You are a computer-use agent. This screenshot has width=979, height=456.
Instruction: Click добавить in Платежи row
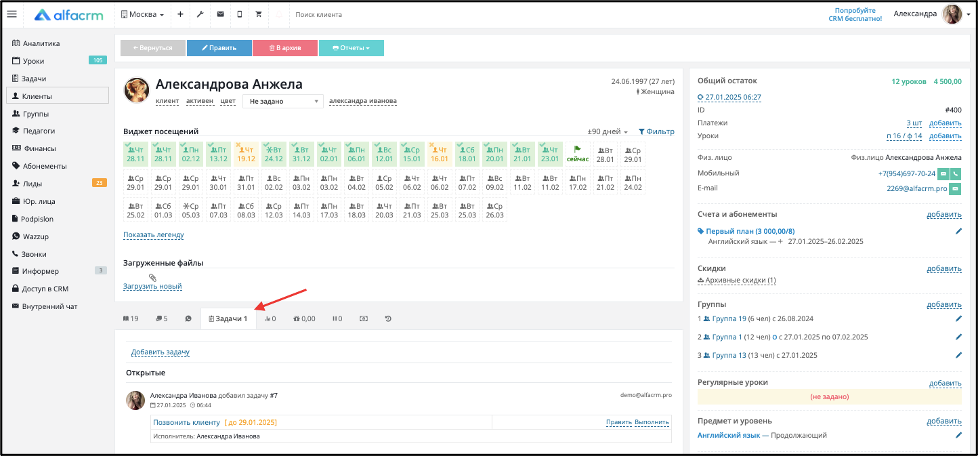click(x=945, y=123)
